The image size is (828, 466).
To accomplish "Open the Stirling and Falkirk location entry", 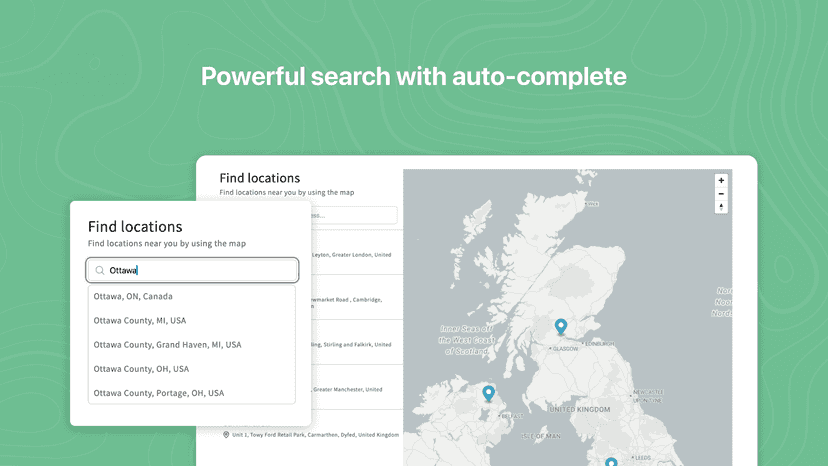I will tap(356, 342).
